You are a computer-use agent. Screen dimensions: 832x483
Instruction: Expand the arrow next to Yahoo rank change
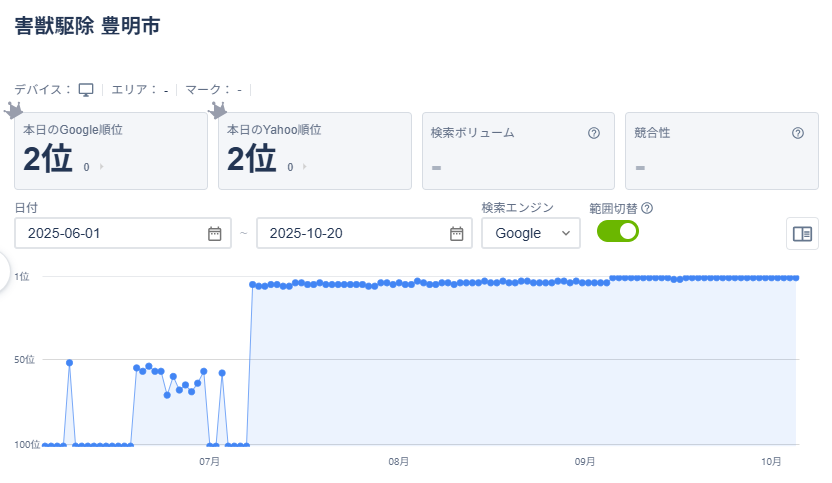(305, 167)
